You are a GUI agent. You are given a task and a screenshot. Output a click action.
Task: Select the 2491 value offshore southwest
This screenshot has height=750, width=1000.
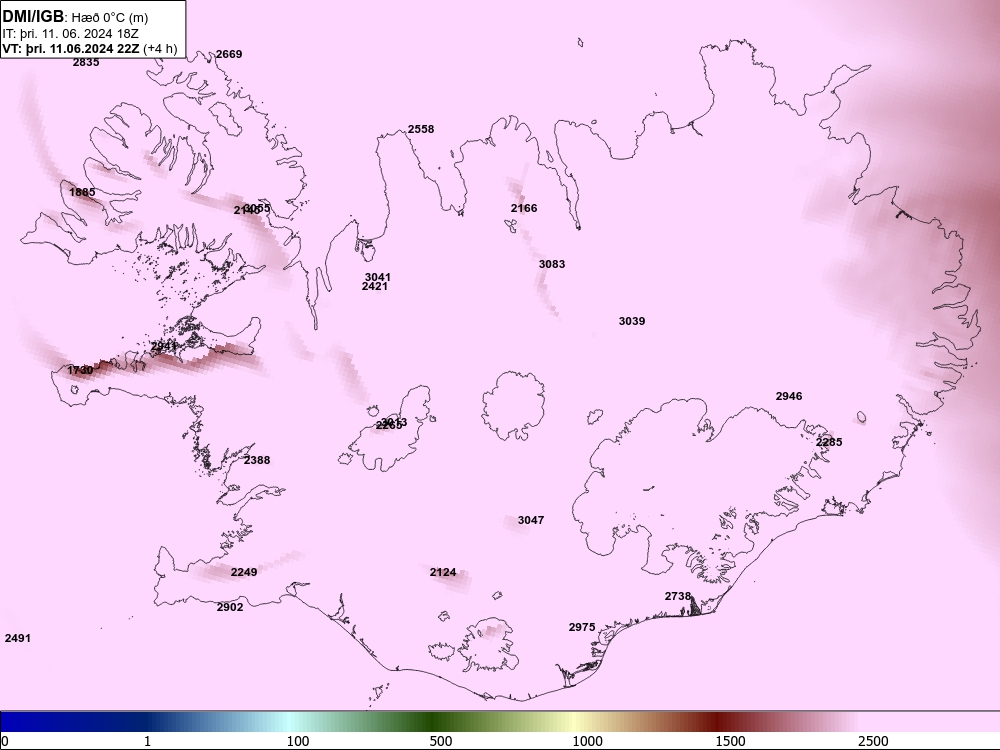coord(17,638)
